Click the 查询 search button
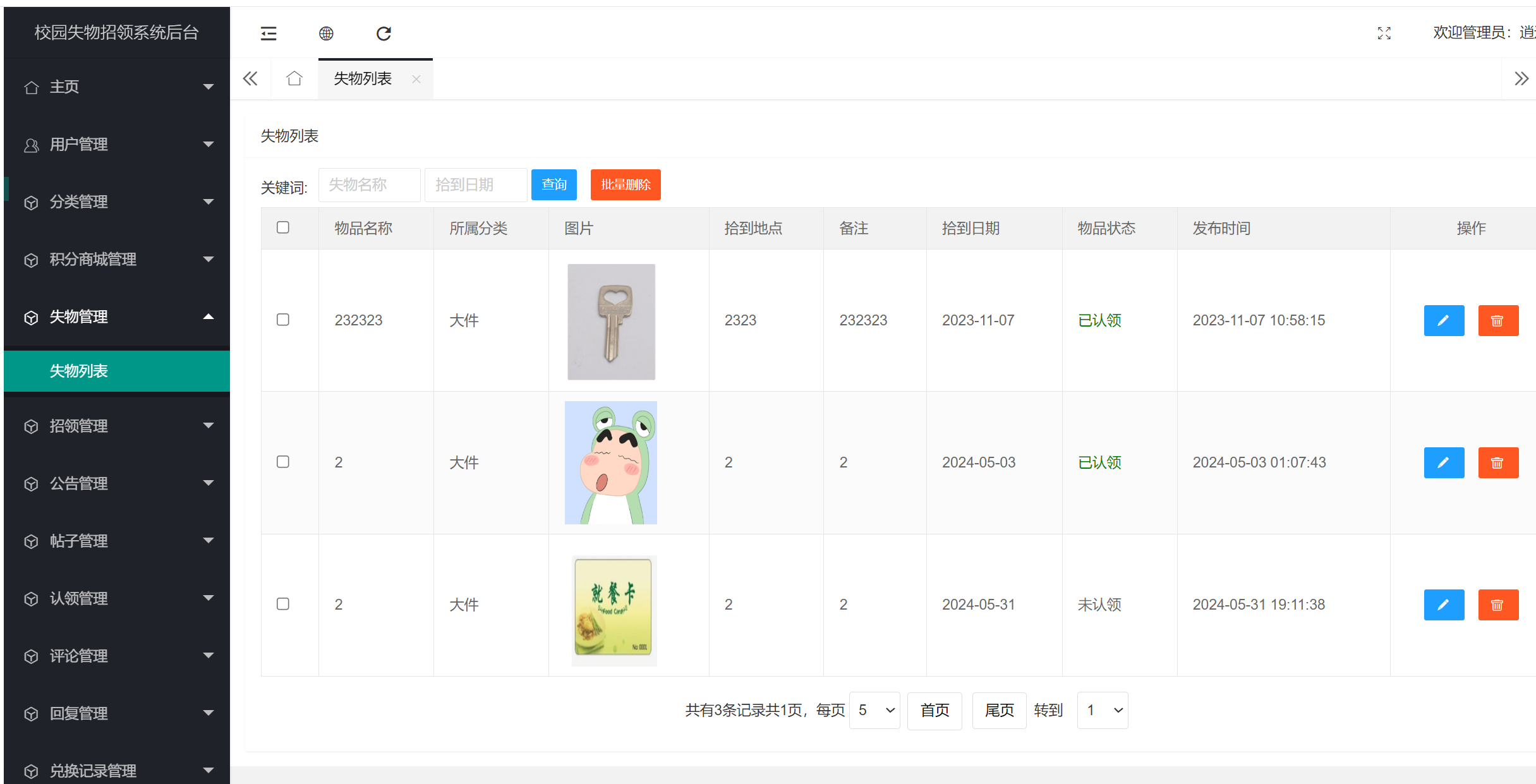1536x784 pixels. [x=553, y=184]
